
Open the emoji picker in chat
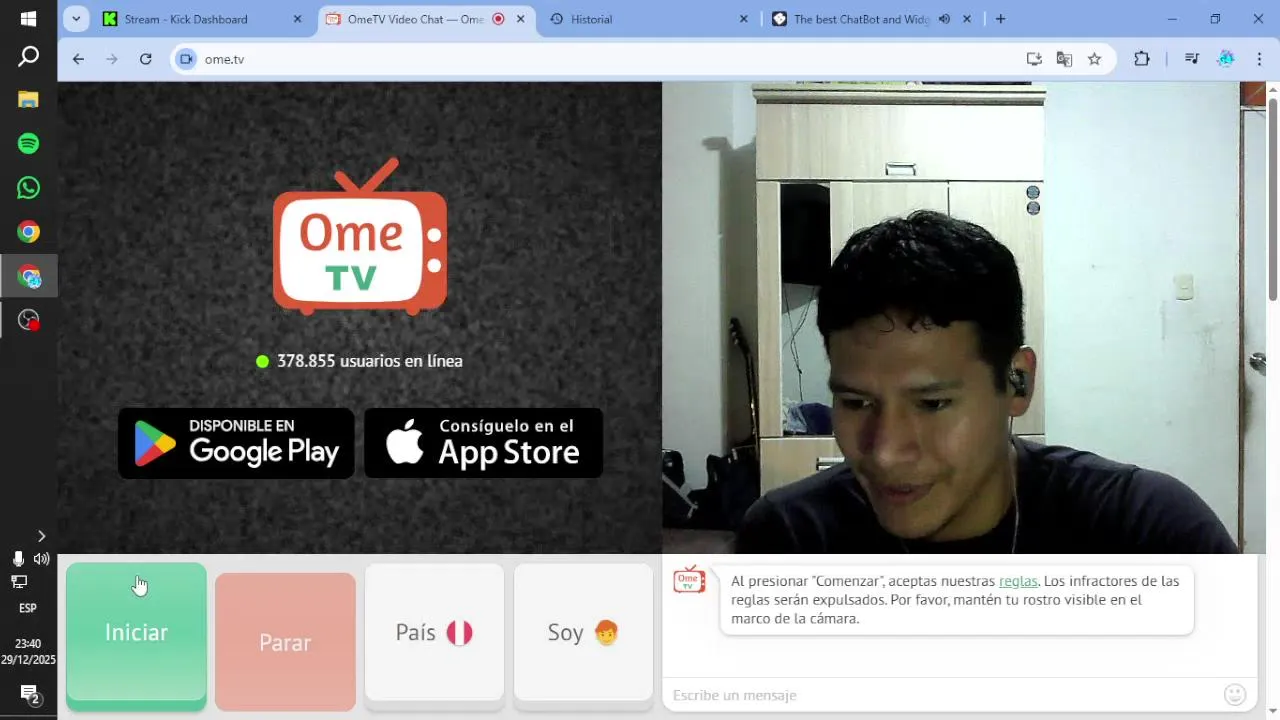[1235, 694]
